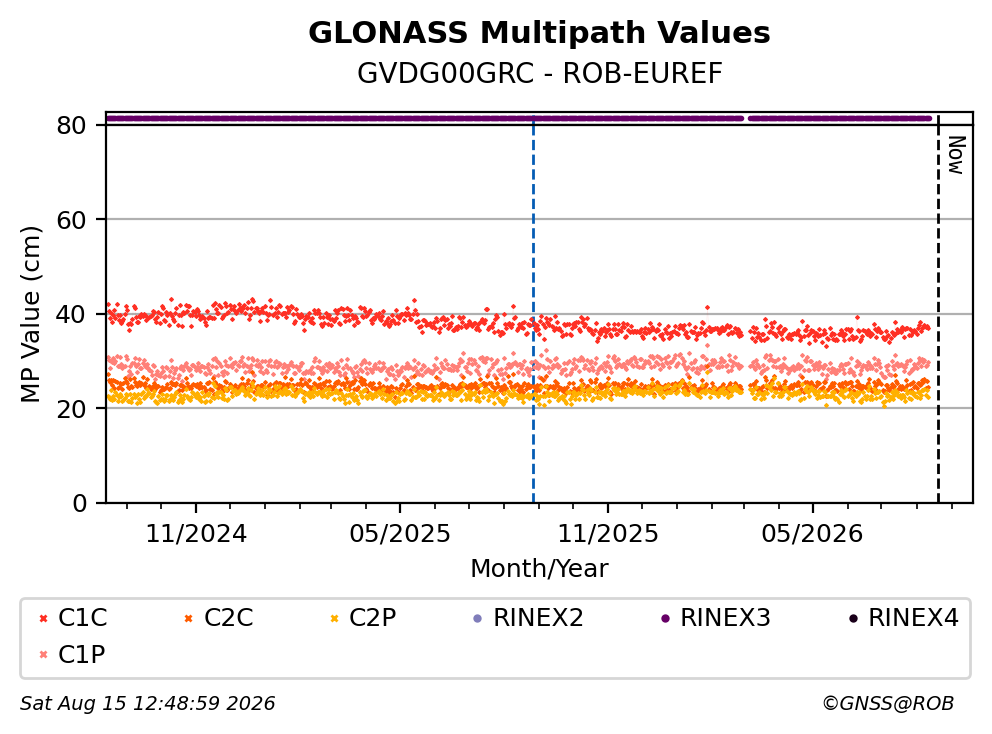Click the blue dashed vertical marker line

(533, 310)
